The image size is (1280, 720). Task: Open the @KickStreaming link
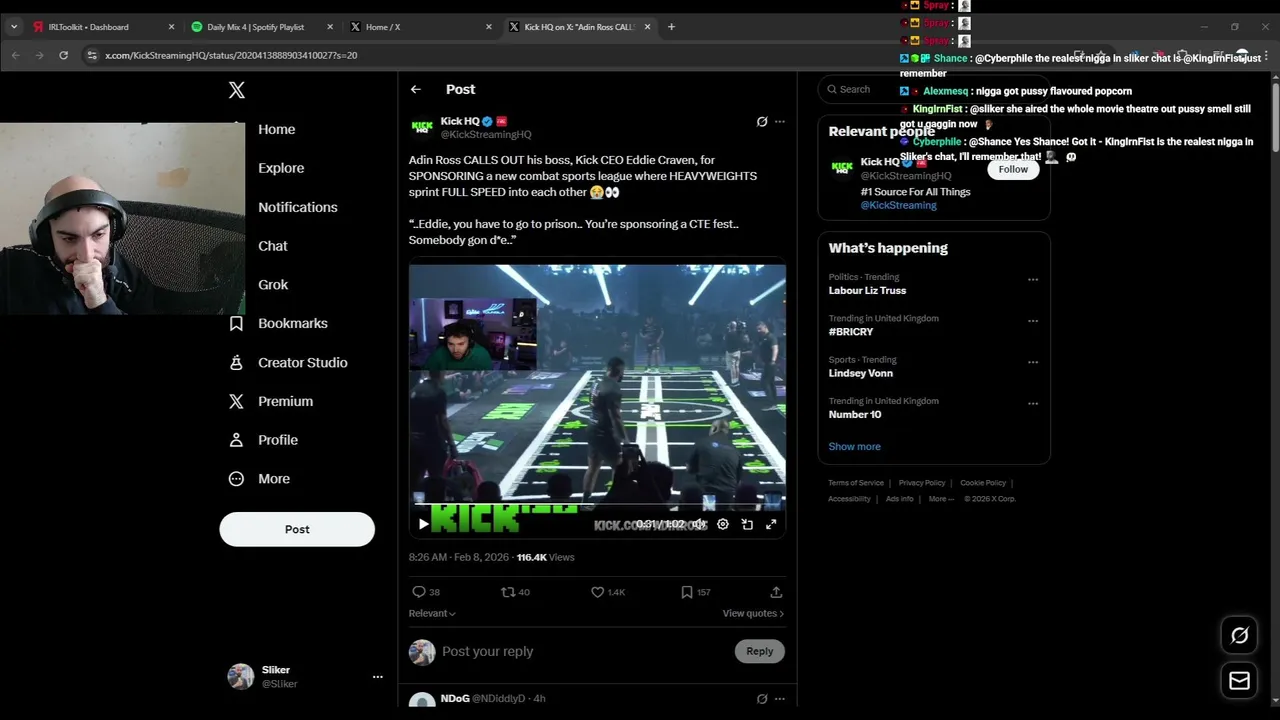tap(898, 205)
